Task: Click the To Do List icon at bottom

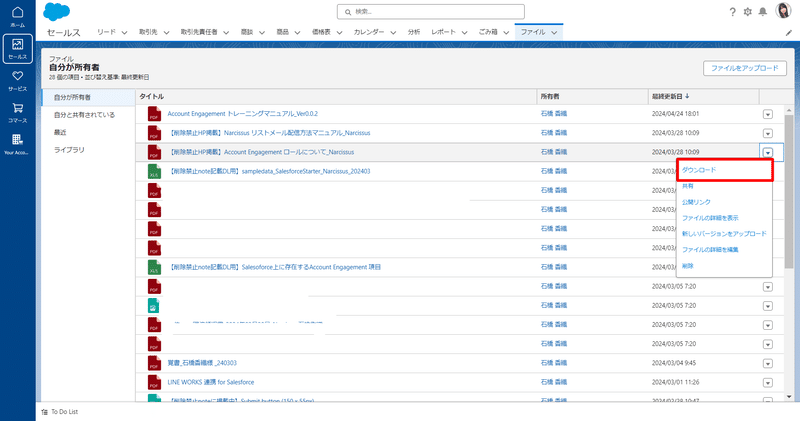Action: coord(44,412)
